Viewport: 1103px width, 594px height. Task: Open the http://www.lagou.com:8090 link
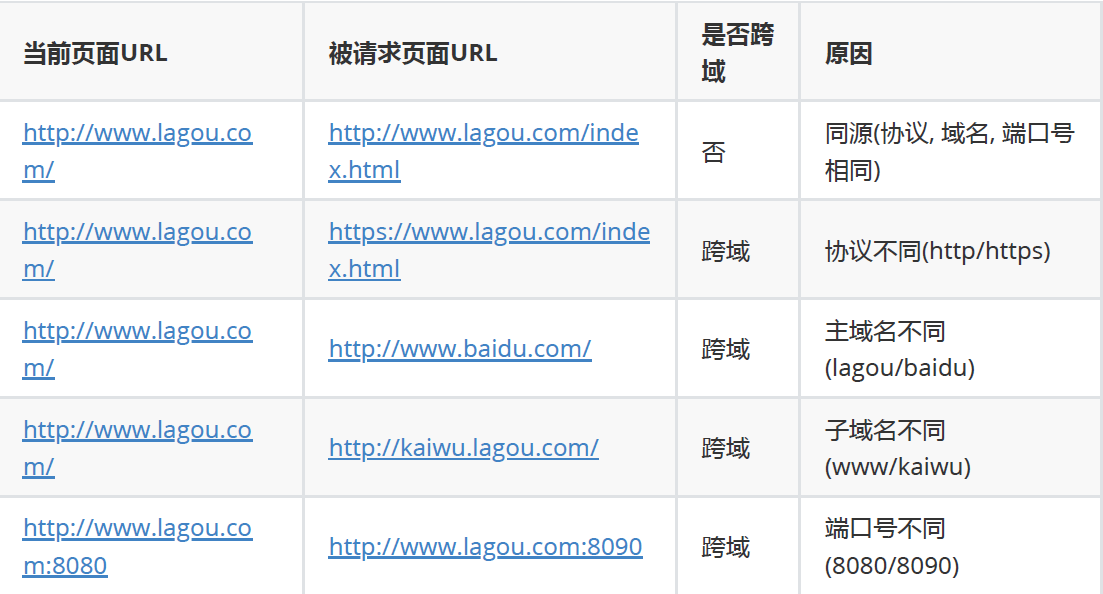[x=485, y=546]
